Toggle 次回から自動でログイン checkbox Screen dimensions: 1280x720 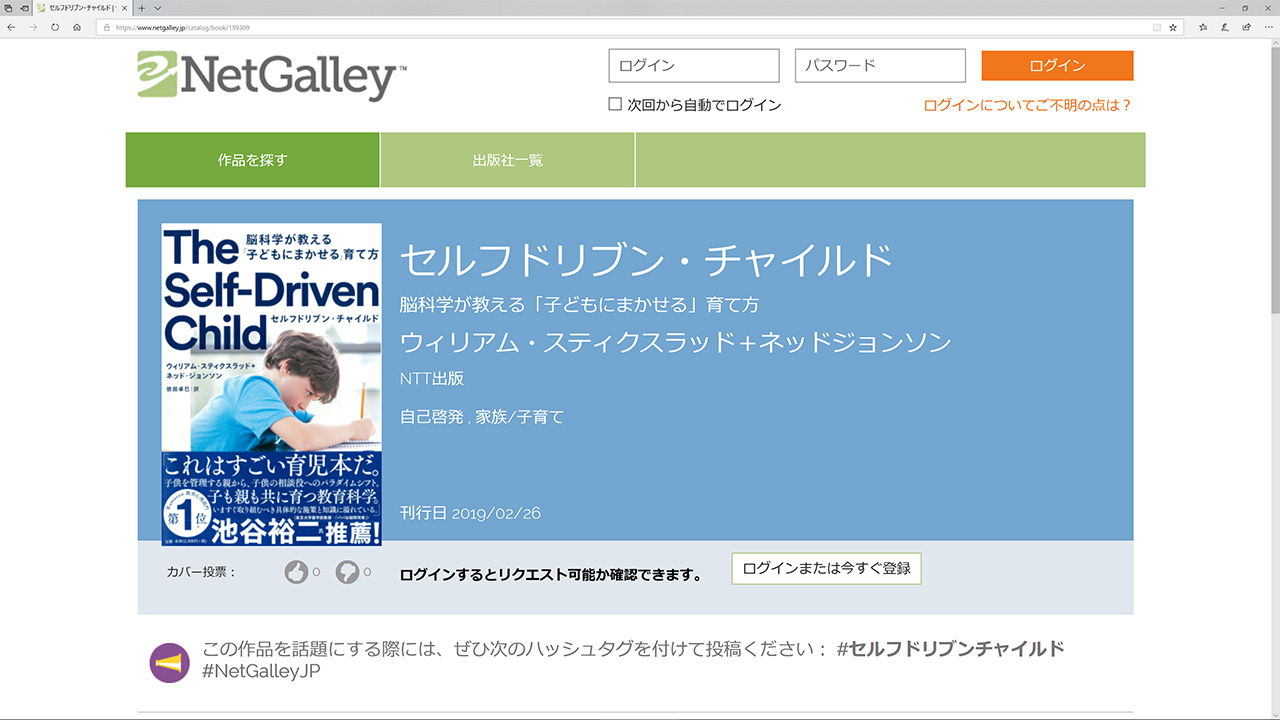615,104
